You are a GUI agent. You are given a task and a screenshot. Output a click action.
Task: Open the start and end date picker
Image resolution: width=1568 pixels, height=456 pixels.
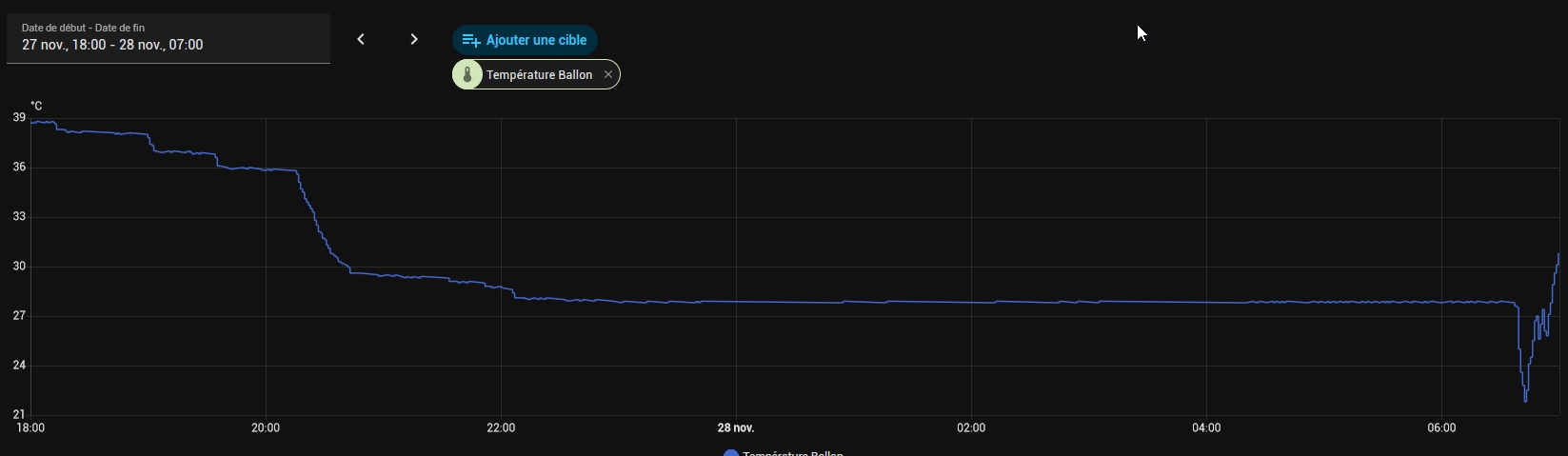click(169, 38)
